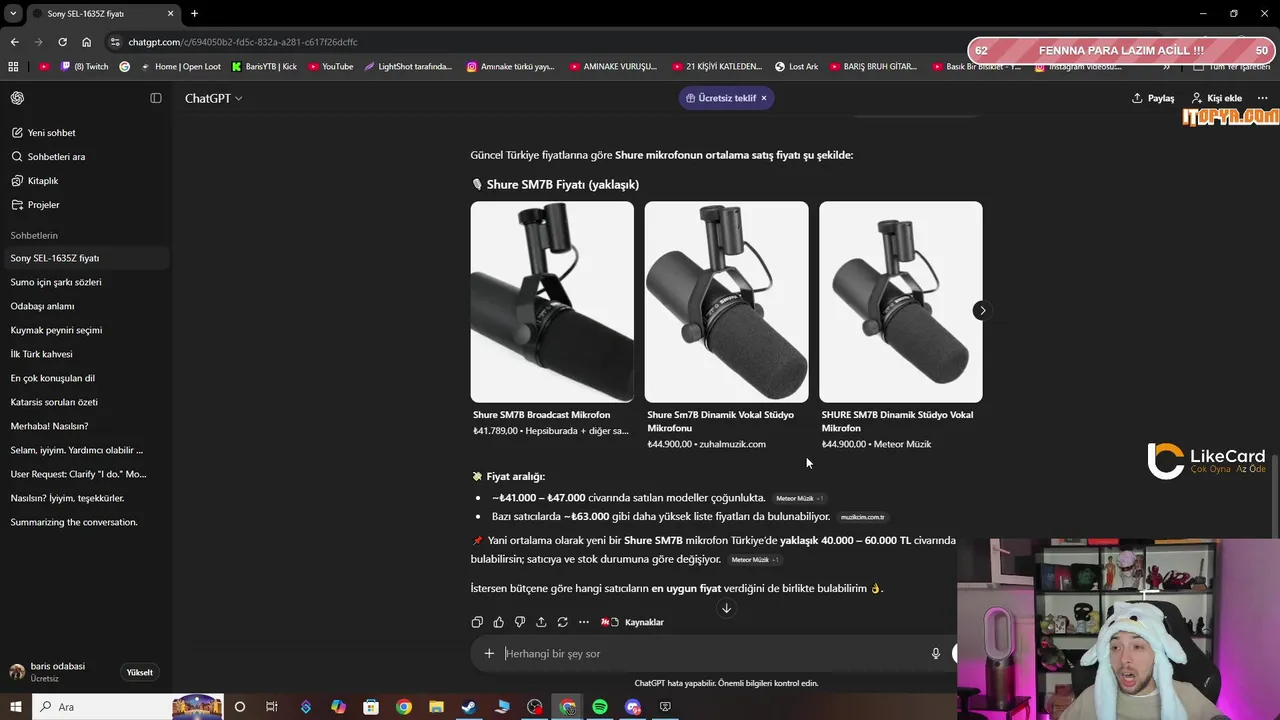The width and height of the screenshot is (1280, 720).
Task: Give the response a thumbs down
Action: [520, 622]
